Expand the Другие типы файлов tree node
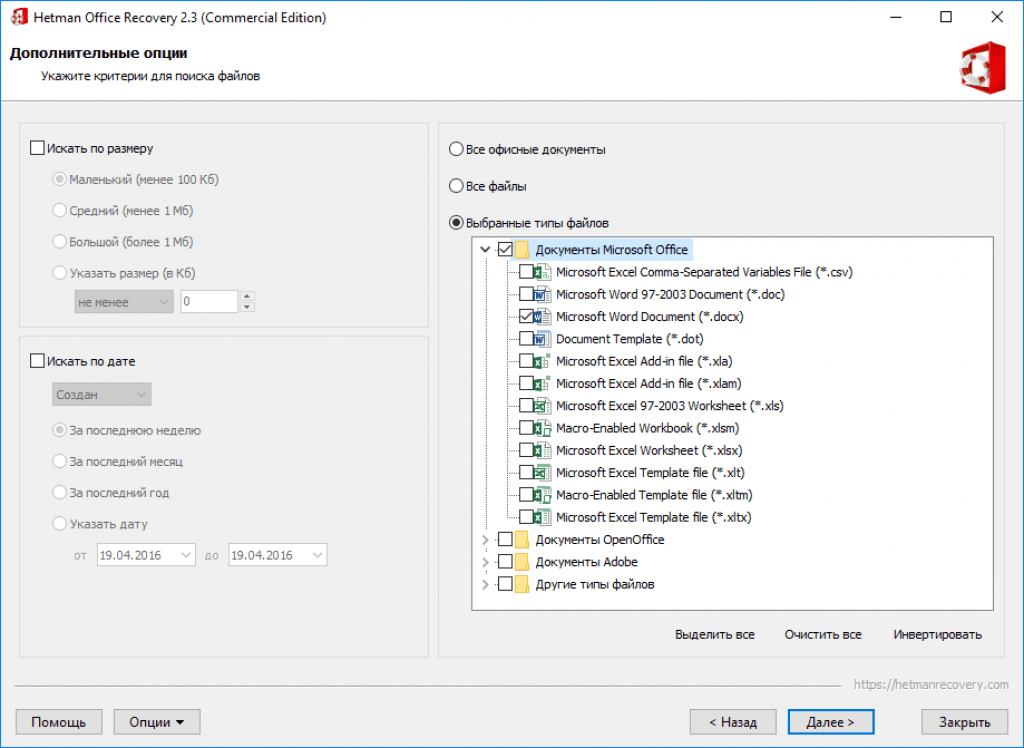This screenshot has height=748, width=1024. click(486, 584)
